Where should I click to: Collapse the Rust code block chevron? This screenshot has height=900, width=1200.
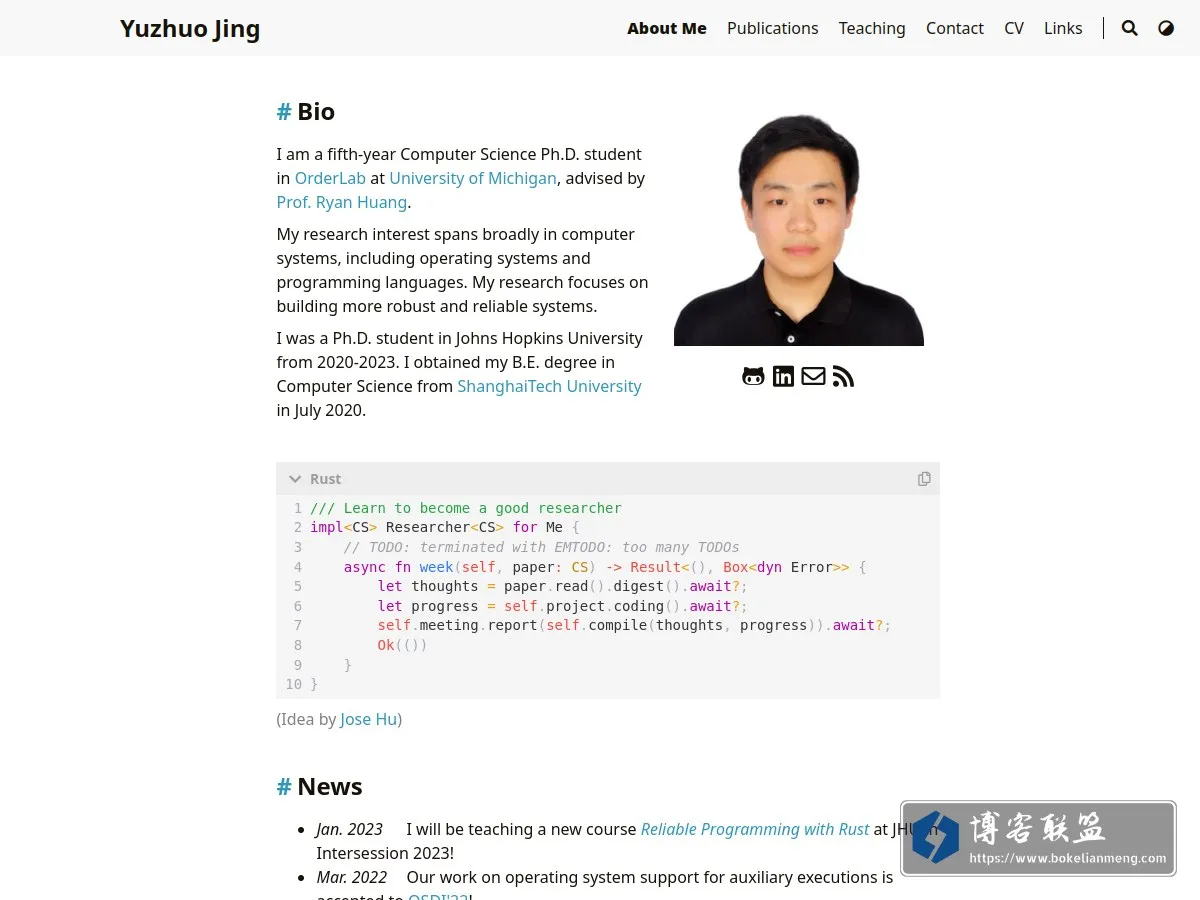(x=295, y=479)
